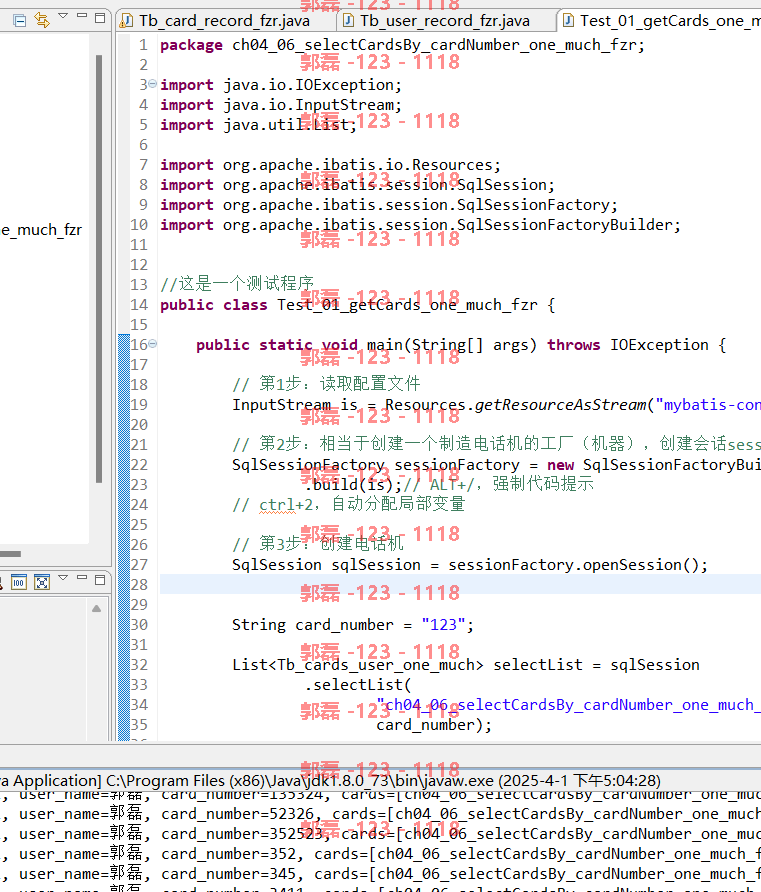Click the underlined 'ctrl' word in line 24 comment
The image size is (761, 892).
coord(277,505)
